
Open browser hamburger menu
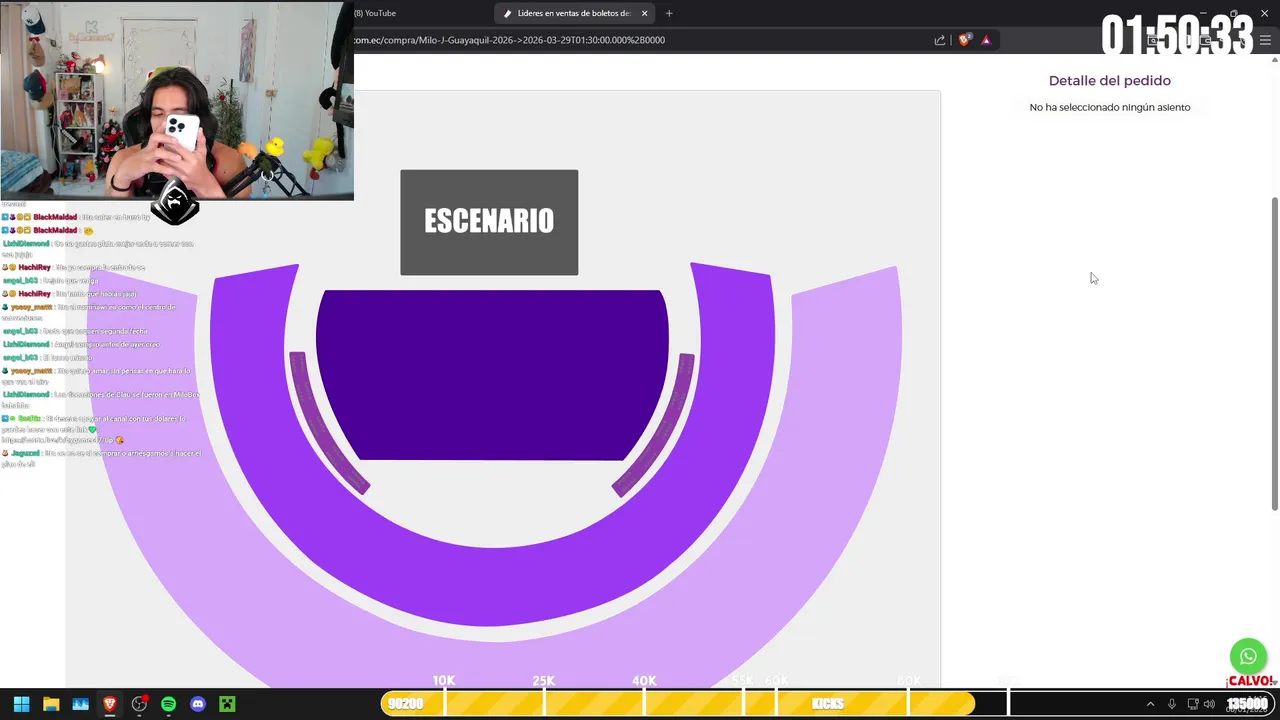(1266, 40)
